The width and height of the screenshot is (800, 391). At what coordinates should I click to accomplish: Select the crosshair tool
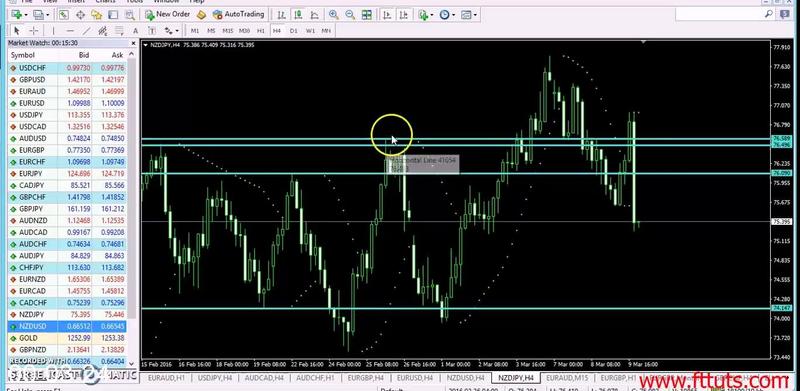[33, 31]
